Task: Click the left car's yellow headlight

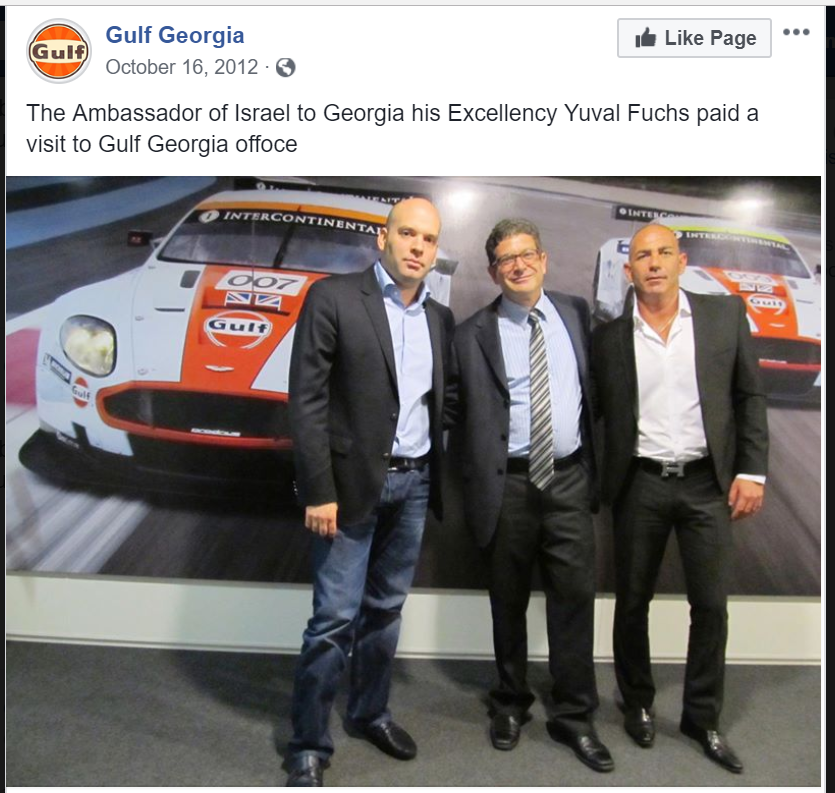Action: tap(88, 345)
